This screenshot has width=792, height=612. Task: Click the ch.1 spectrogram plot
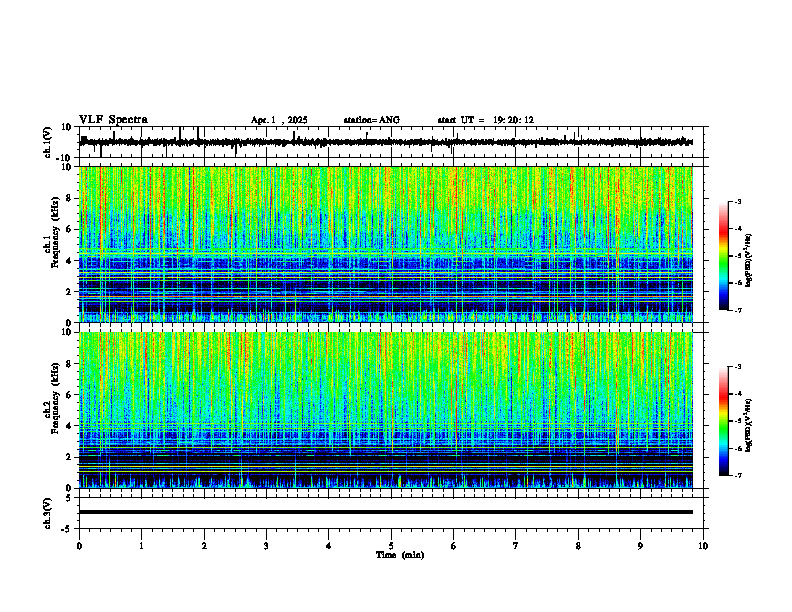coord(386,244)
